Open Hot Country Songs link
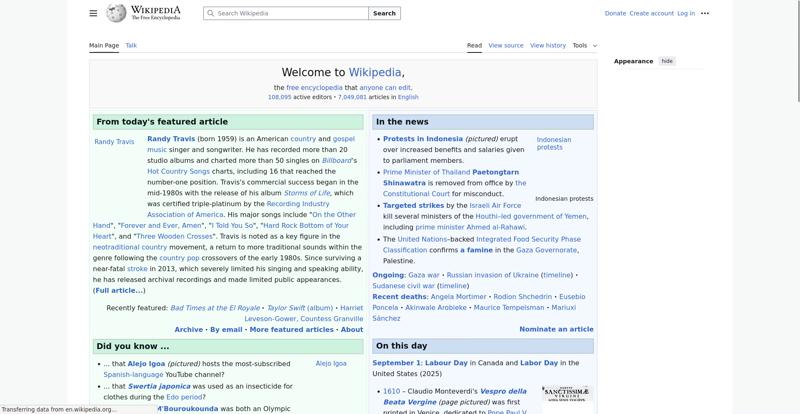This screenshot has width=800, height=414. click(179, 172)
